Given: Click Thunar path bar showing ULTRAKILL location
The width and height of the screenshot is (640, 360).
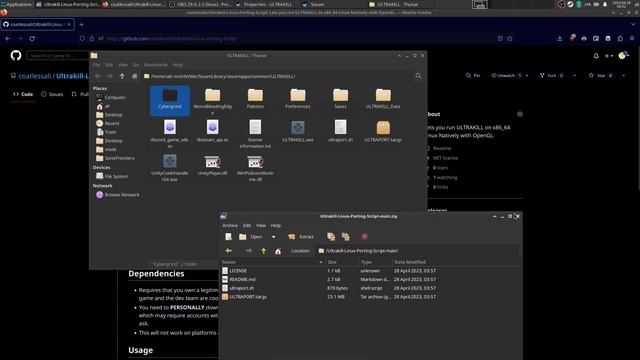Looking at the screenshot, I should click(x=278, y=76).
